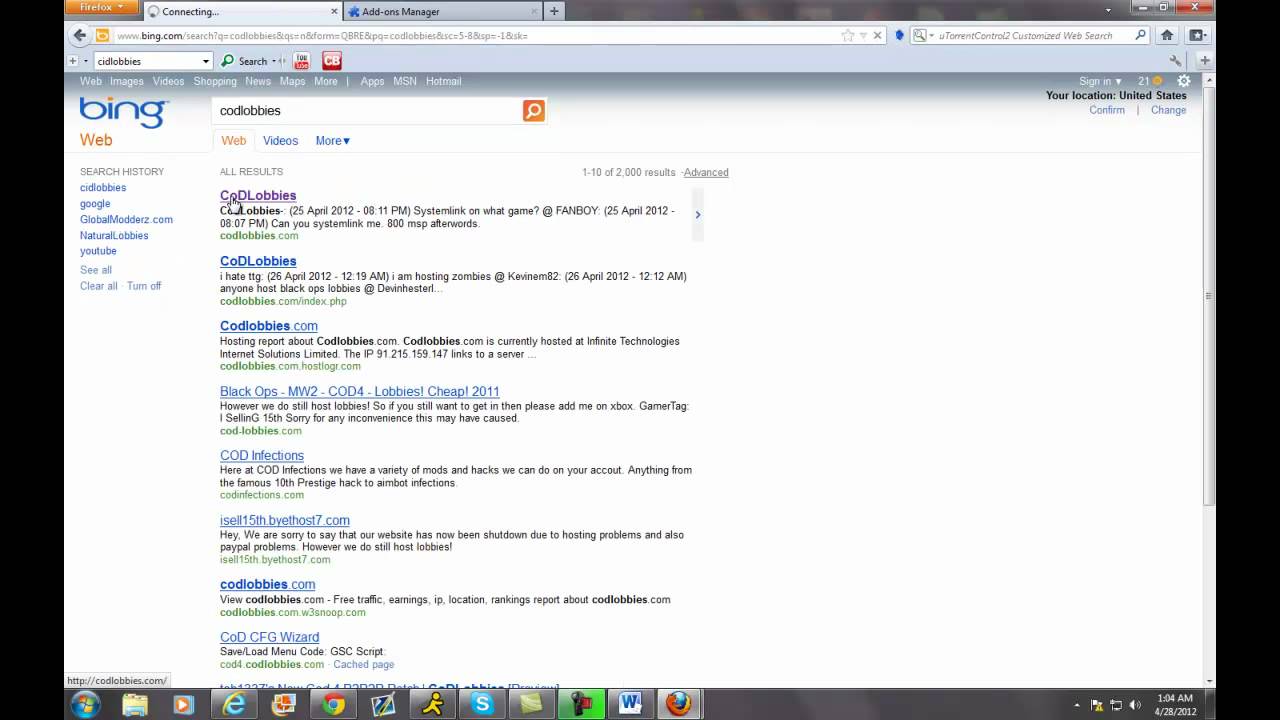Screen dimensions: 1280x720
Task: Click the Bing site identity icon in address bar
Action: pos(102,35)
